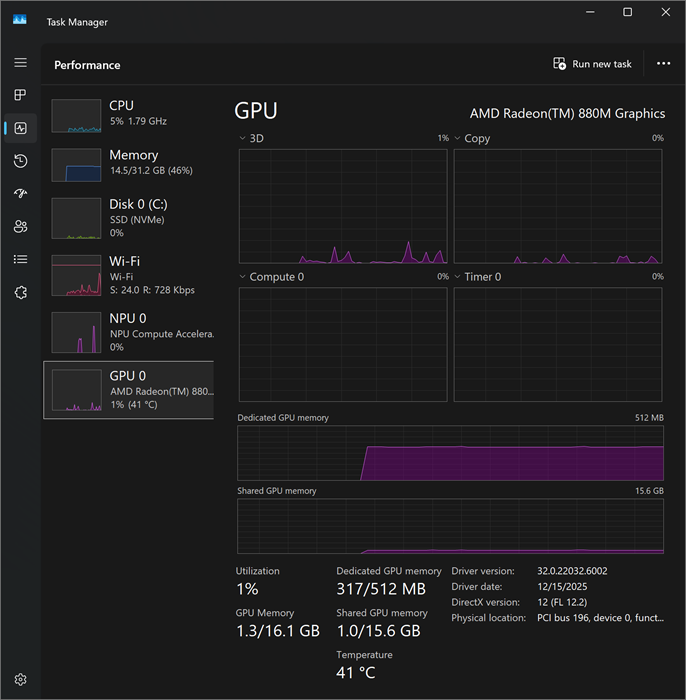Open the Users page icon
The height and width of the screenshot is (700, 686).
(21, 226)
